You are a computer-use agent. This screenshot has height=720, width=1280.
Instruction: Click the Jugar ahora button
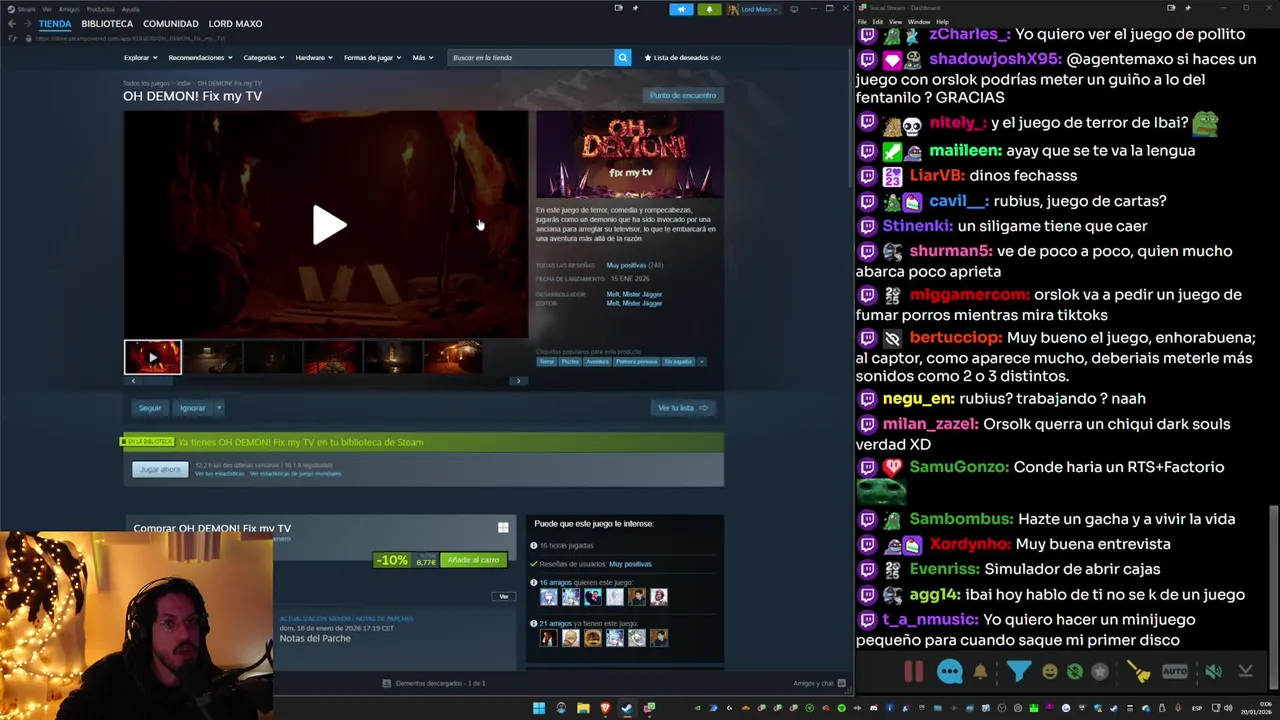(160, 469)
